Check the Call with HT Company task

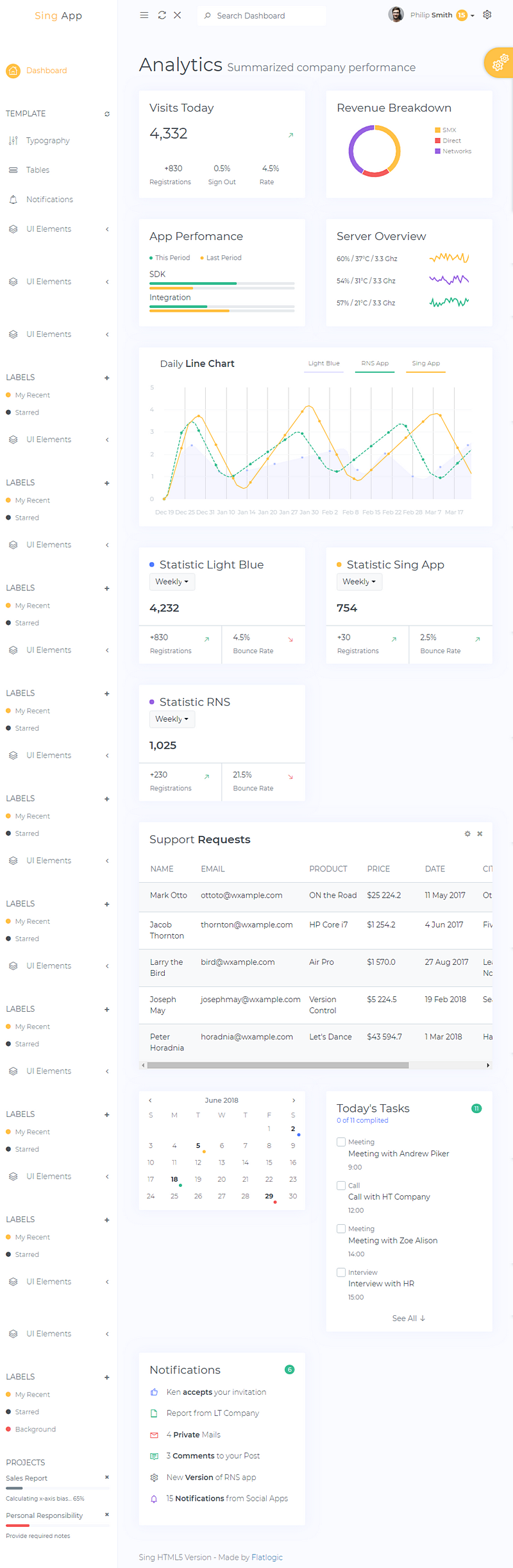pyautogui.click(x=341, y=1185)
